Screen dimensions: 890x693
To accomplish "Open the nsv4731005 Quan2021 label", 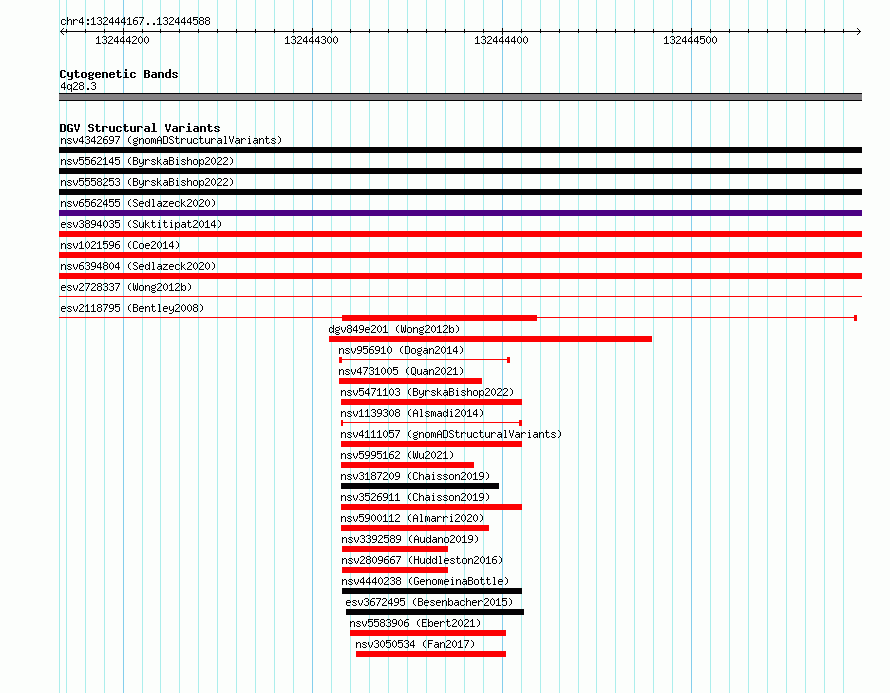I will point(401,371).
